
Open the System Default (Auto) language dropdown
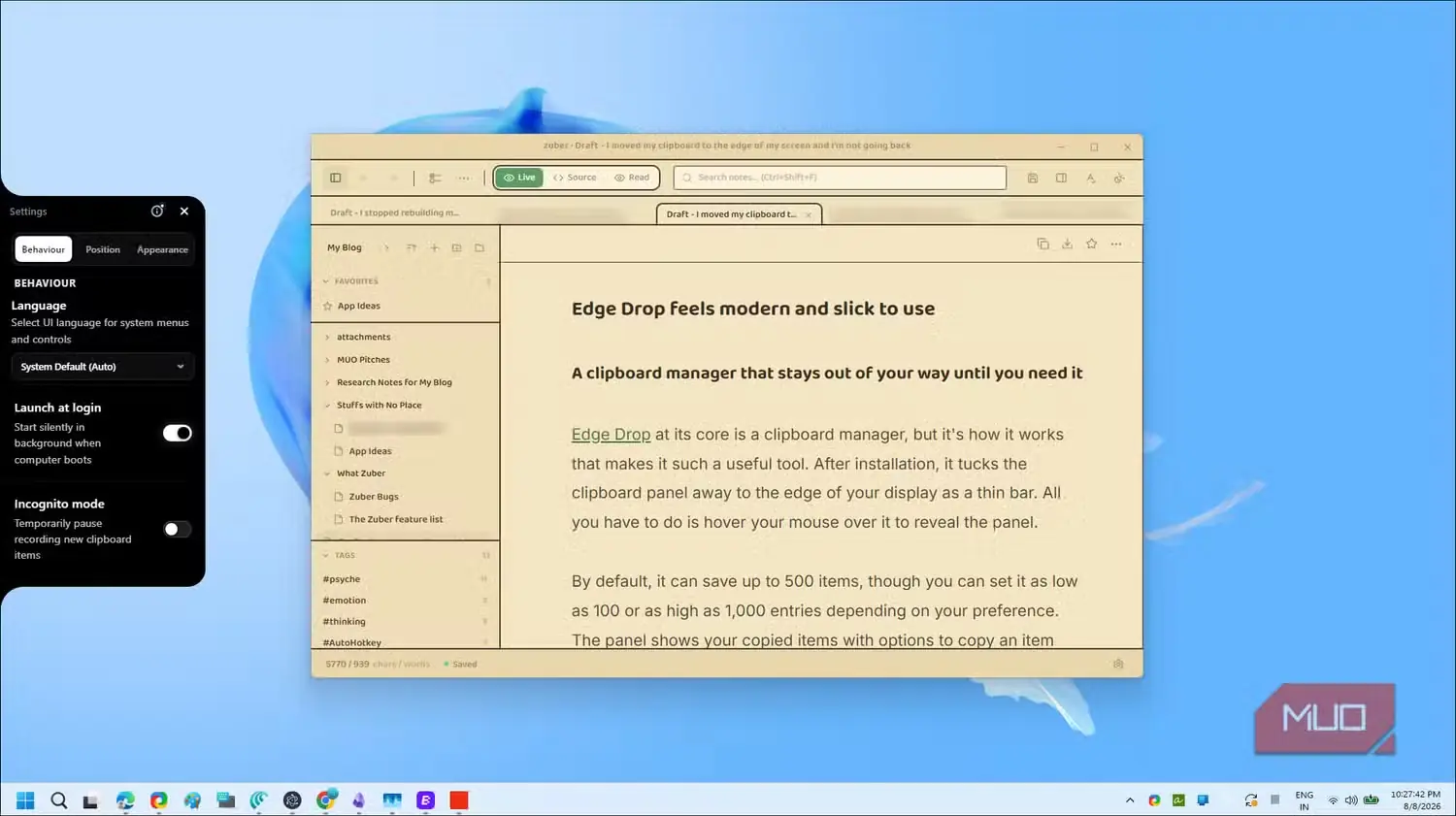coord(102,367)
